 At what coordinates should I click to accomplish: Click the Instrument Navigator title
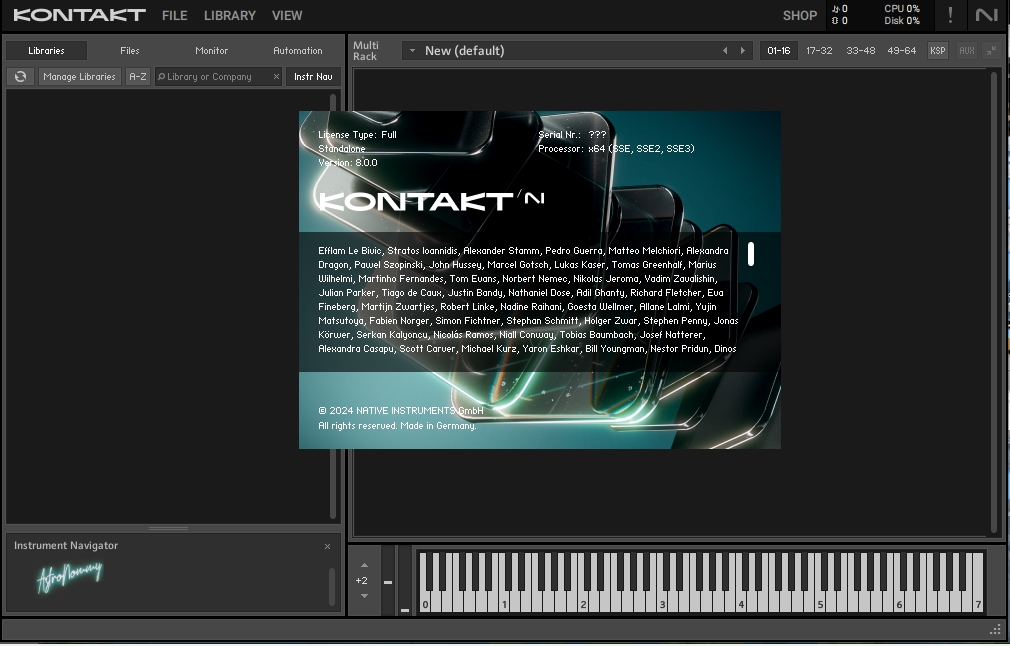(66, 546)
